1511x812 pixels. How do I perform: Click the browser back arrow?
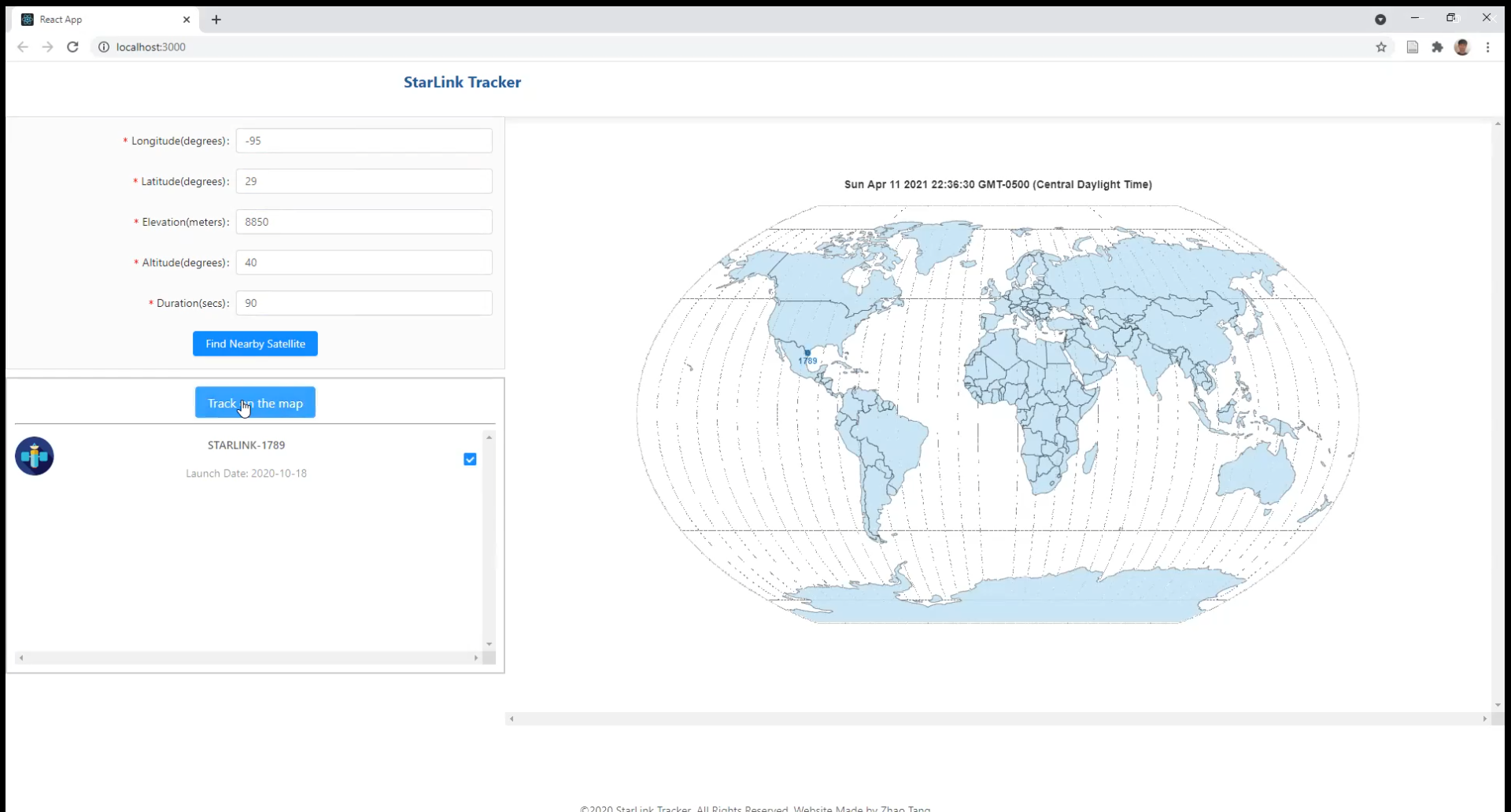[x=23, y=47]
